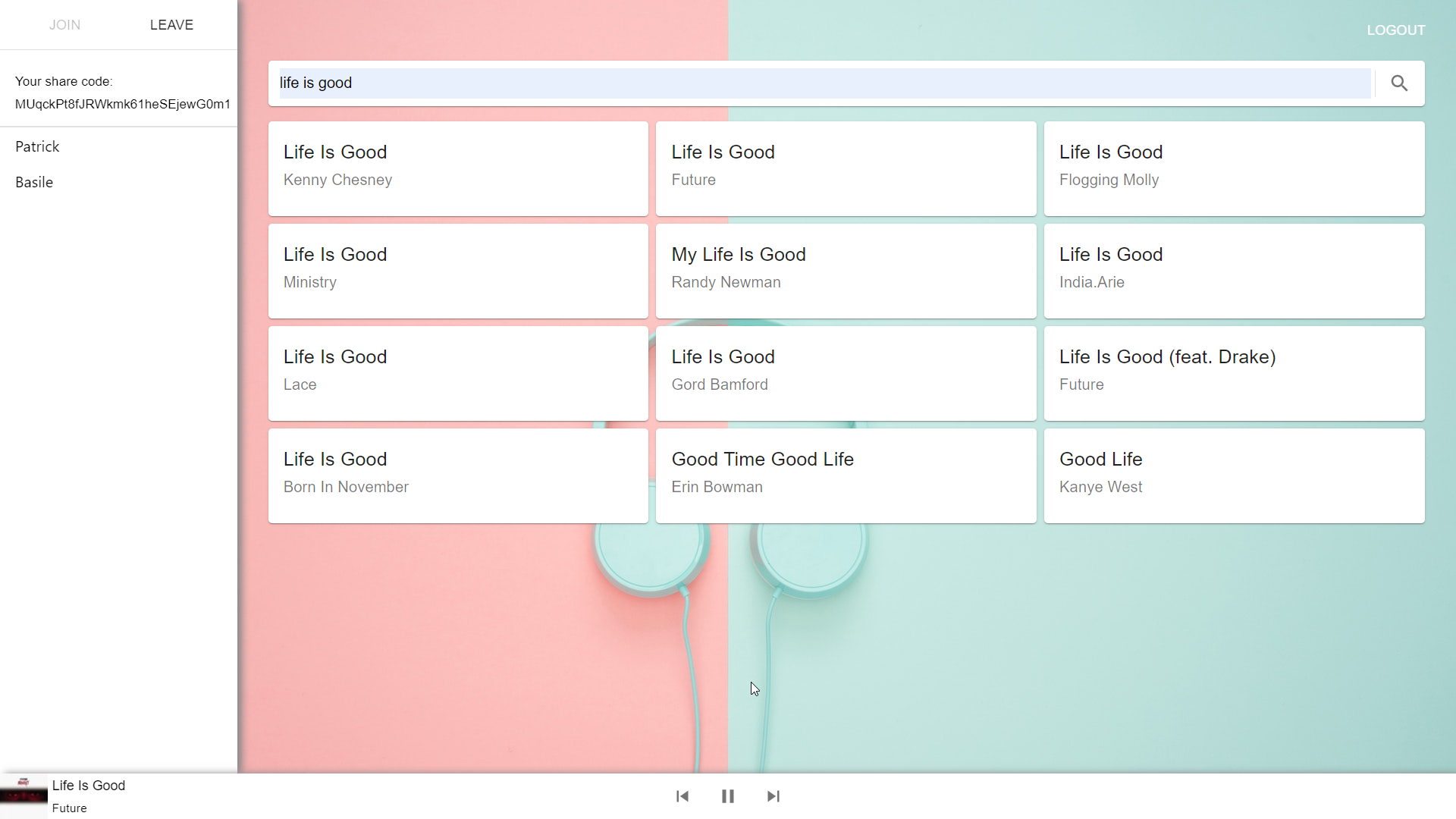
Task: Select Life Is Good featuring Drake card
Action: [x=1234, y=373]
